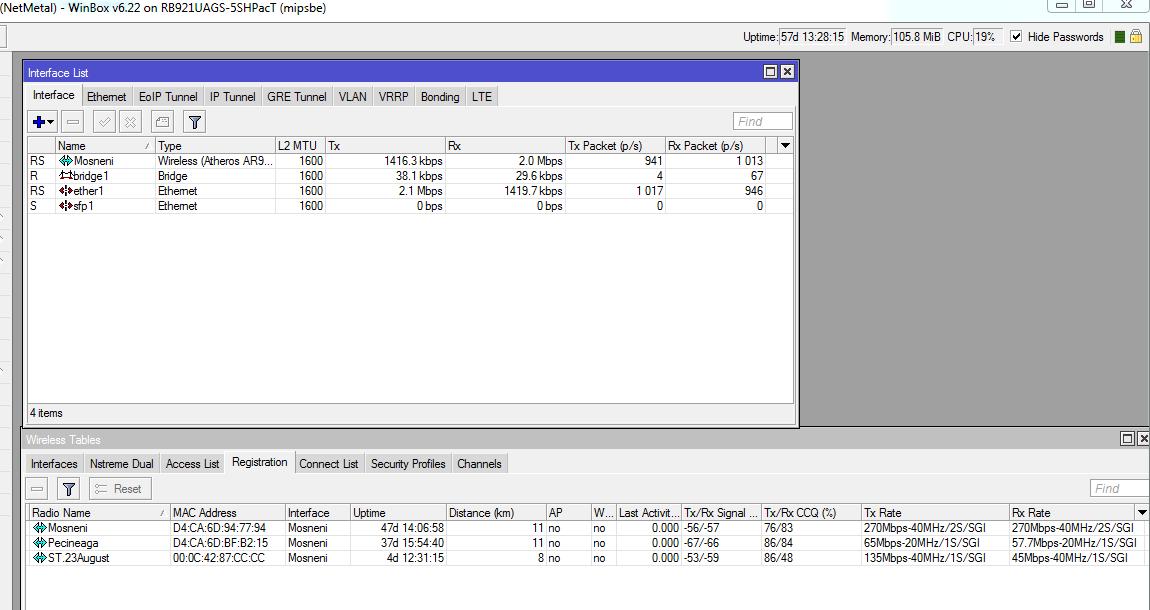Image resolution: width=1150 pixels, height=610 pixels.
Task: Click the uptime value 47d 14:06:58
Action: pos(411,528)
